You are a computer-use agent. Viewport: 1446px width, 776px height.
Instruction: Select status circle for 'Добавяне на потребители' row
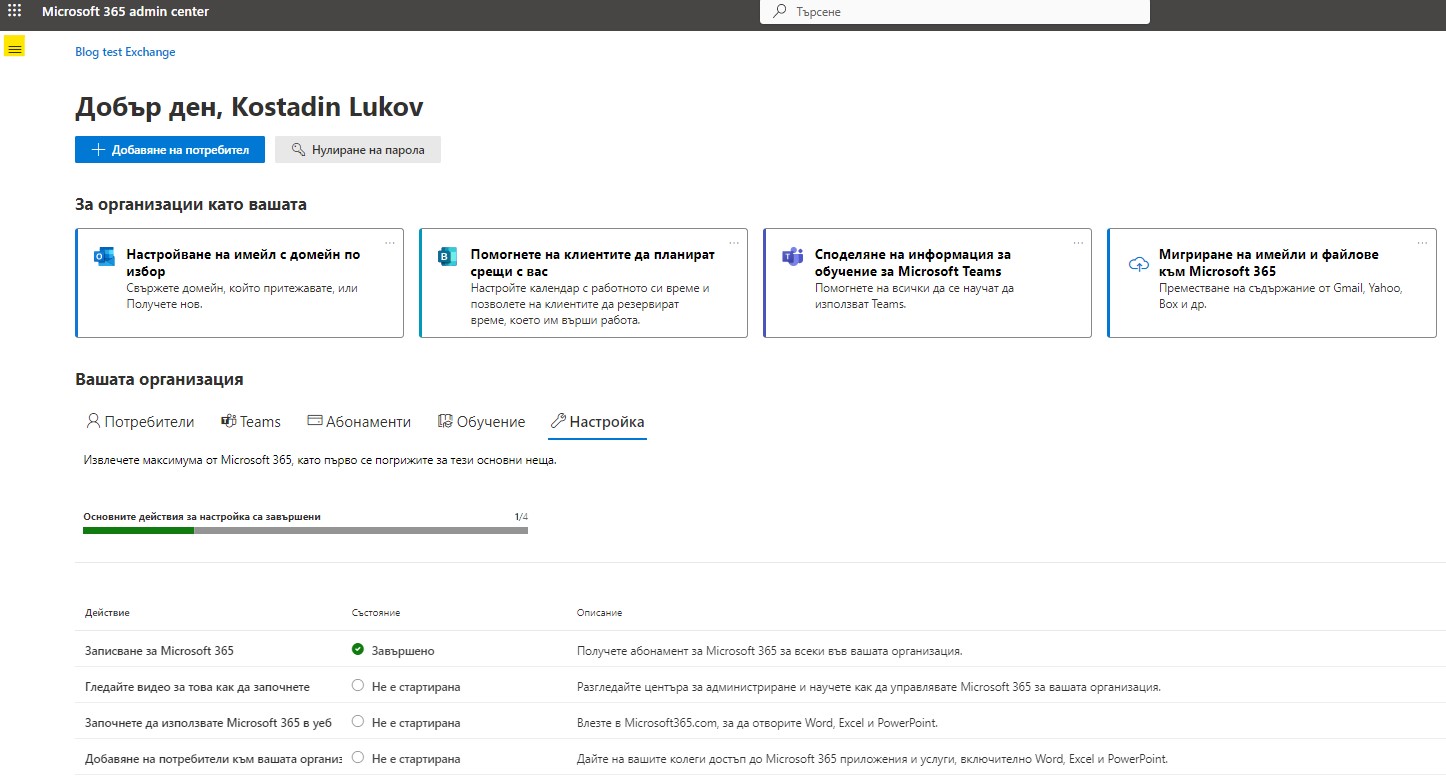(358, 758)
